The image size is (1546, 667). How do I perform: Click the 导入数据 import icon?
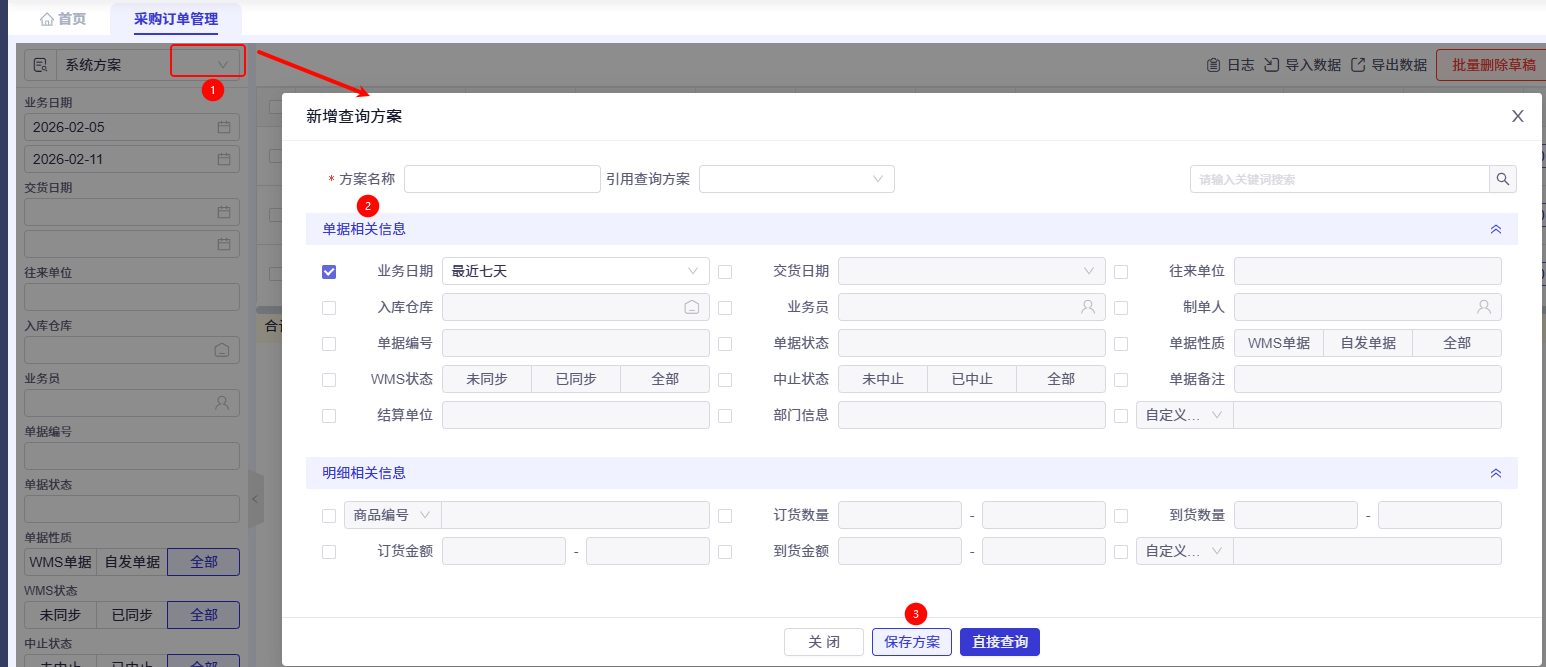(x=1272, y=65)
